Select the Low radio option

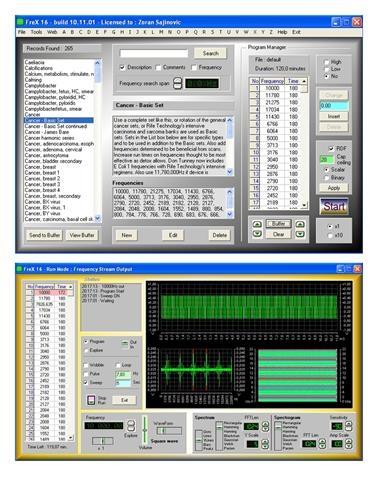326,69
